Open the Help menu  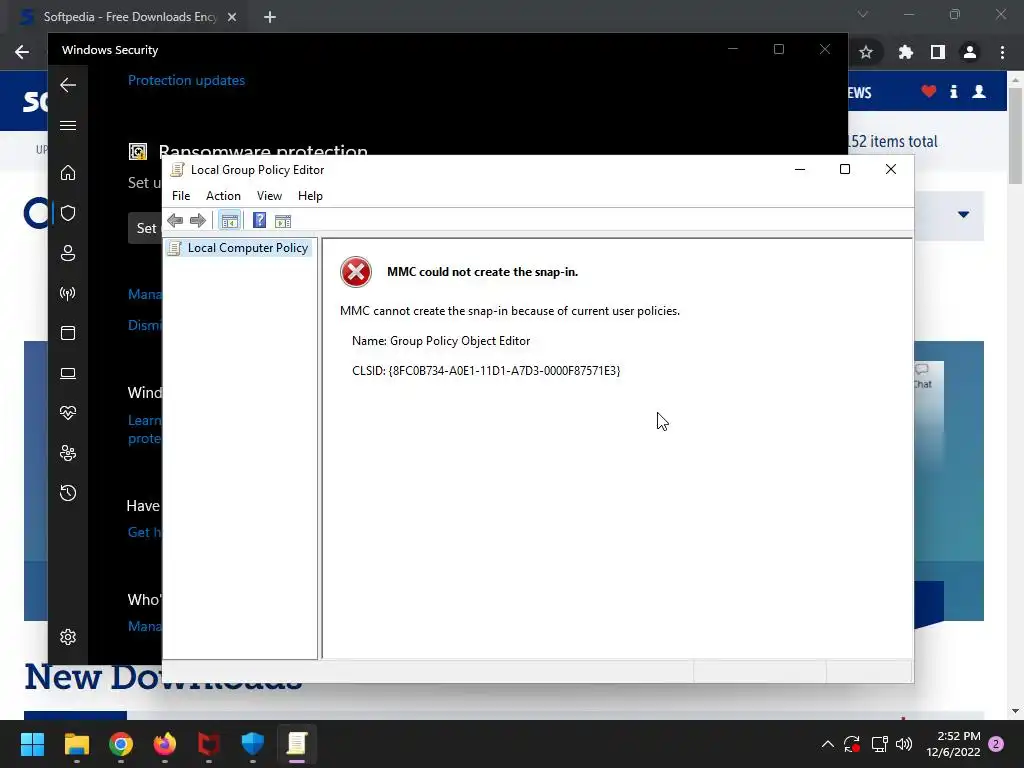coord(310,196)
